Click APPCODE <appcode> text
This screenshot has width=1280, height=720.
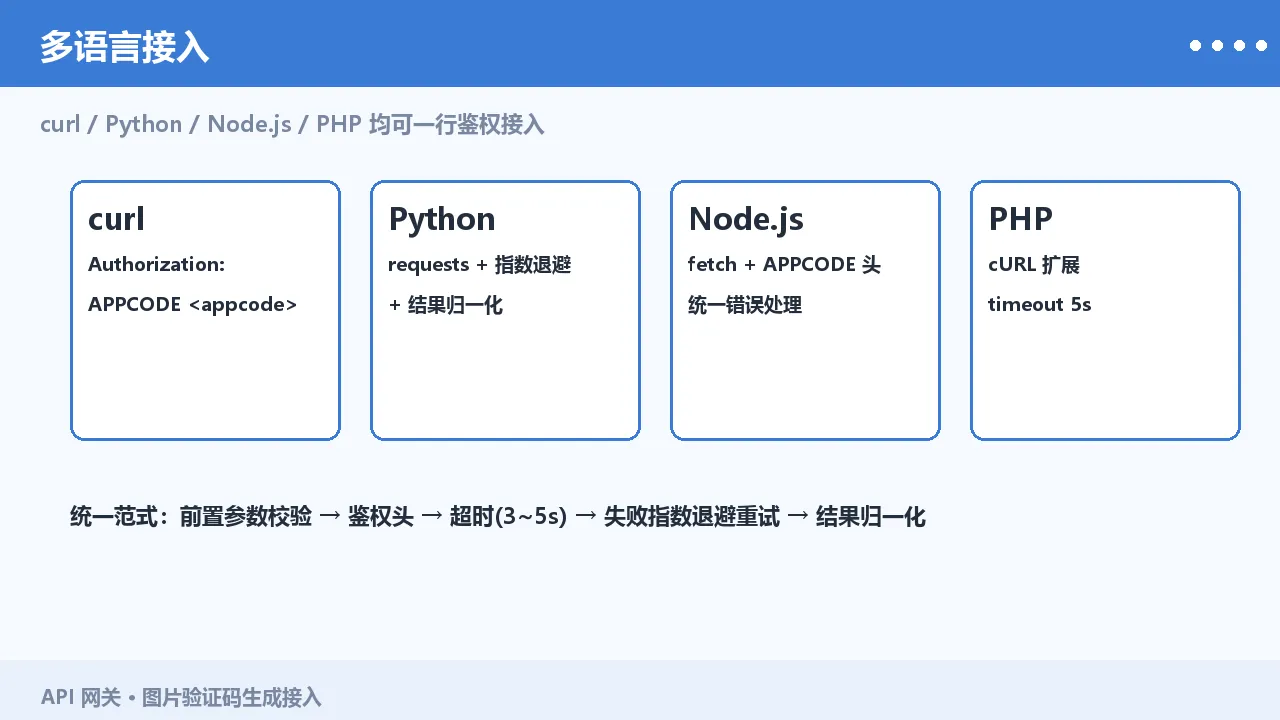click(x=192, y=304)
